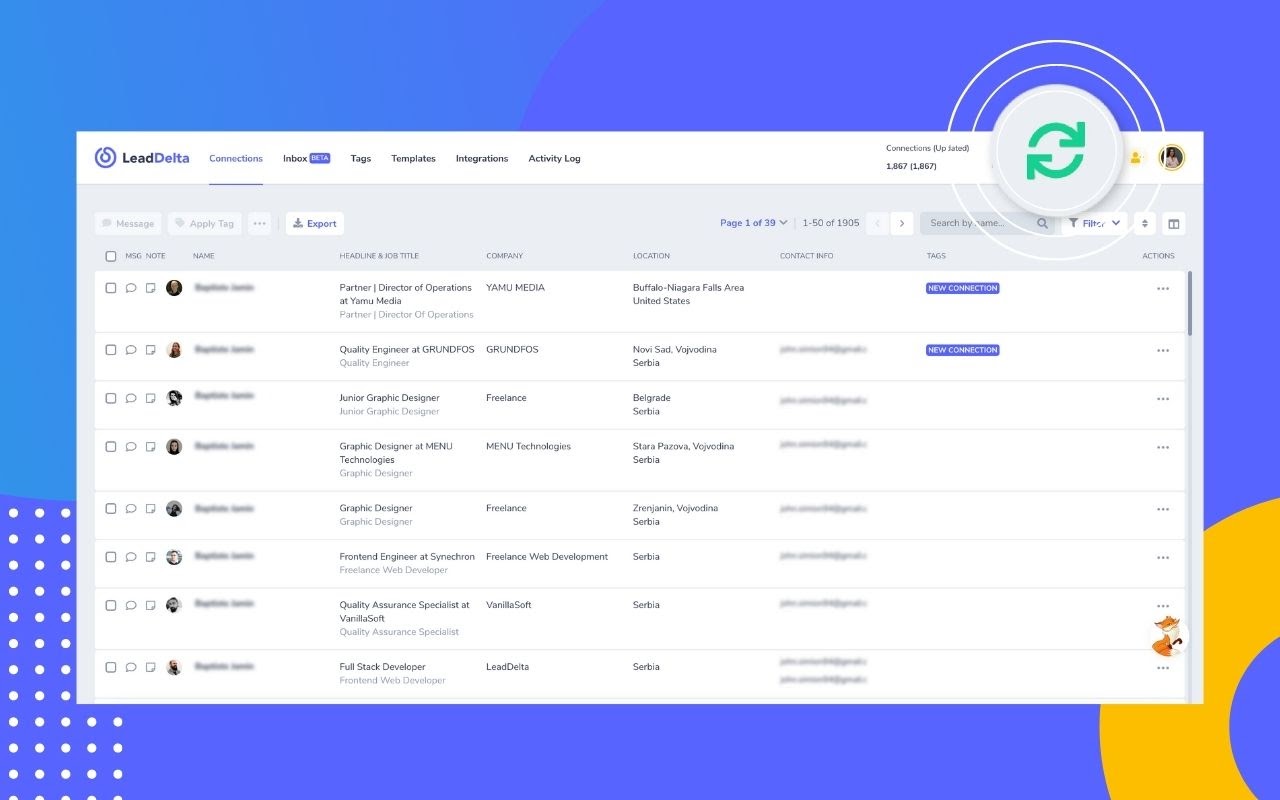The width and height of the screenshot is (1280, 800).
Task: Message the Zrenjanin Graphic Designer contact
Action: 130,509
